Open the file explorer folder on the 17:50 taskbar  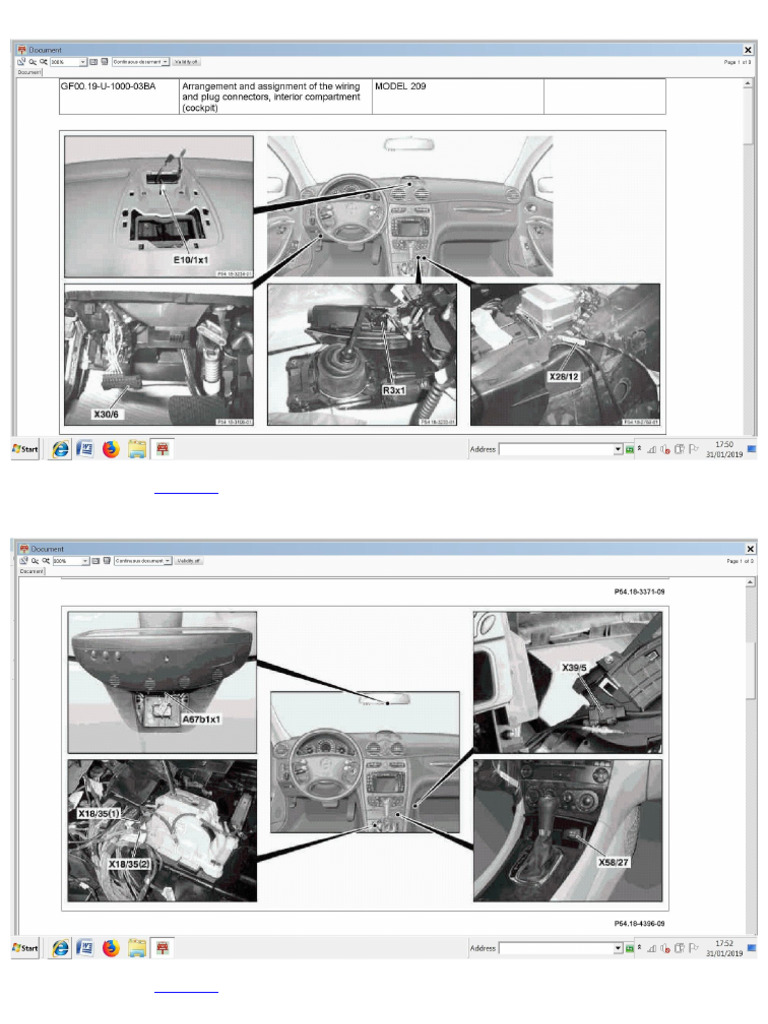pos(137,449)
